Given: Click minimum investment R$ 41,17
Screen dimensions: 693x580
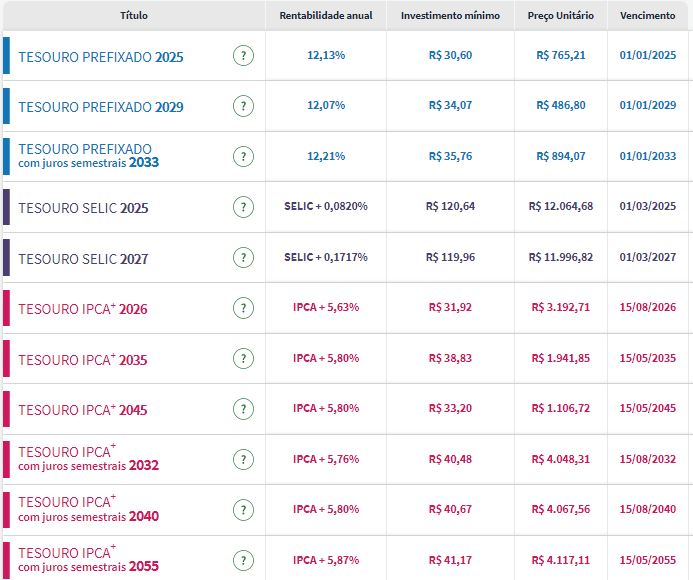Looking at the screenshot, I should [450, 560].
